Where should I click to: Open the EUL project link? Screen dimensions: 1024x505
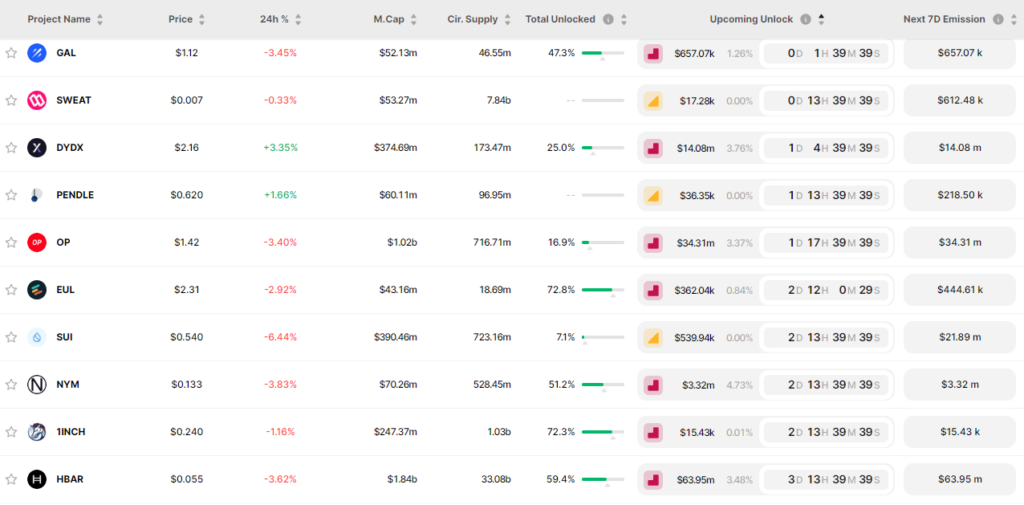point(66,290)
